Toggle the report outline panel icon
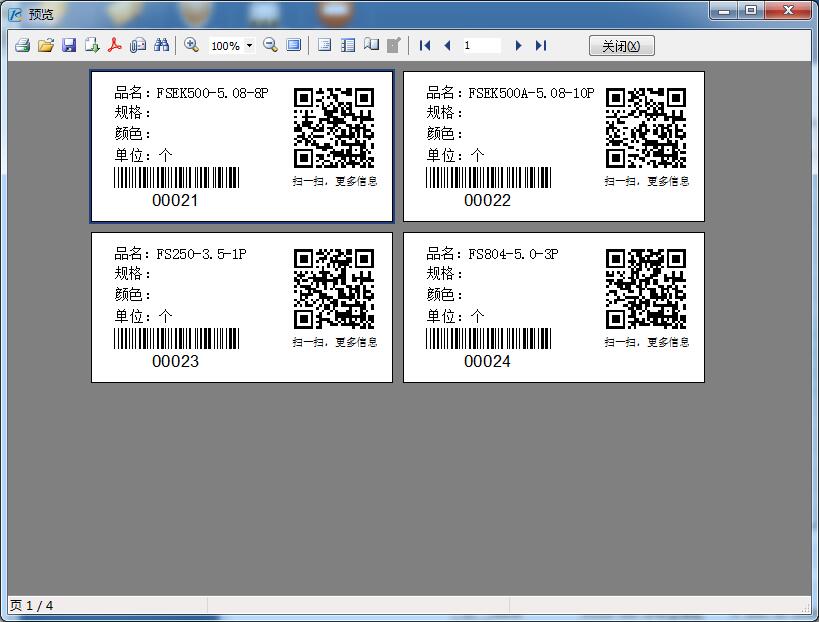819x622 pixels. click(324, 45)
